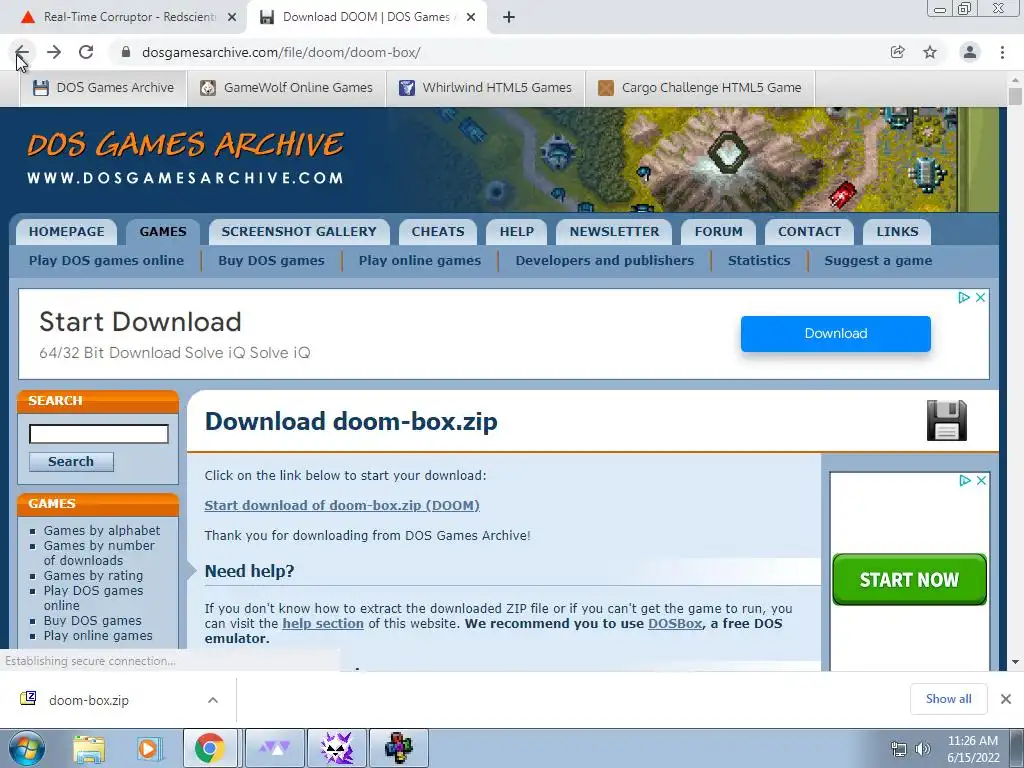Open Games by alphabet sidebar link
Image resolution: width=1024 pixels, height=768 pixels.
102,530
